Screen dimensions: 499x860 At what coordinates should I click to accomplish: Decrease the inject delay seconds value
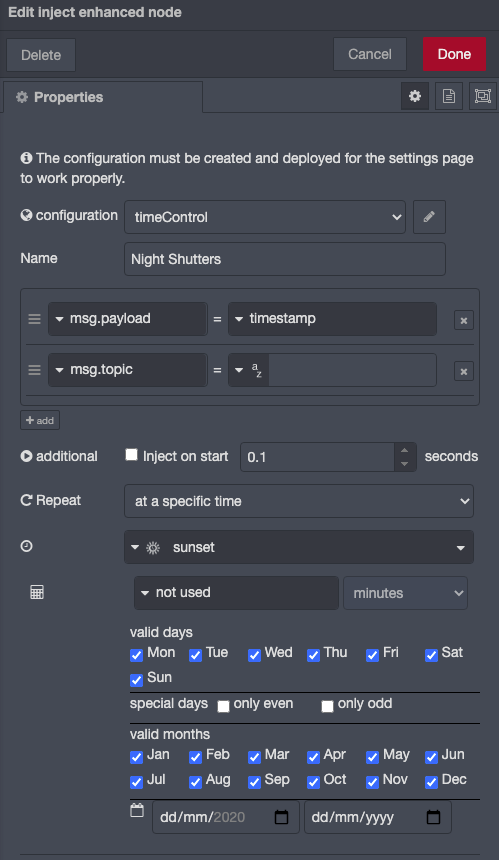[x=405, y=464]
